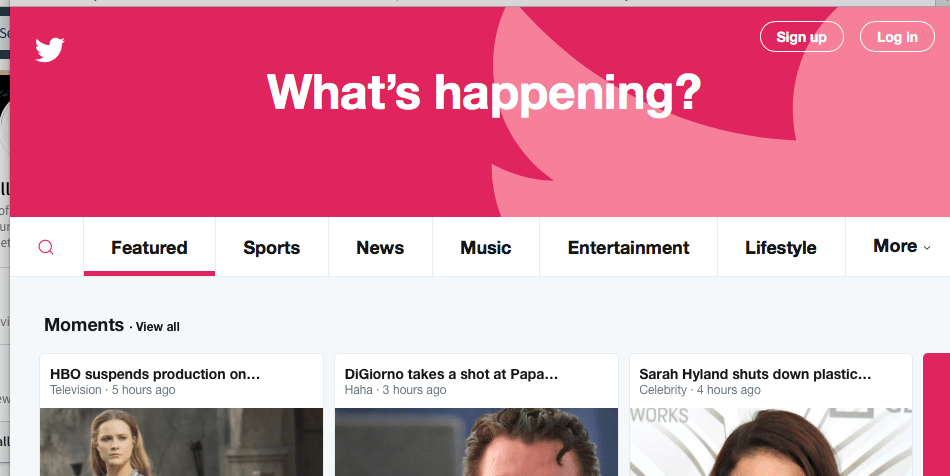Open search with the magnifier icon
Viewport: 950px width, 476px height.
[x=46, y=247]
